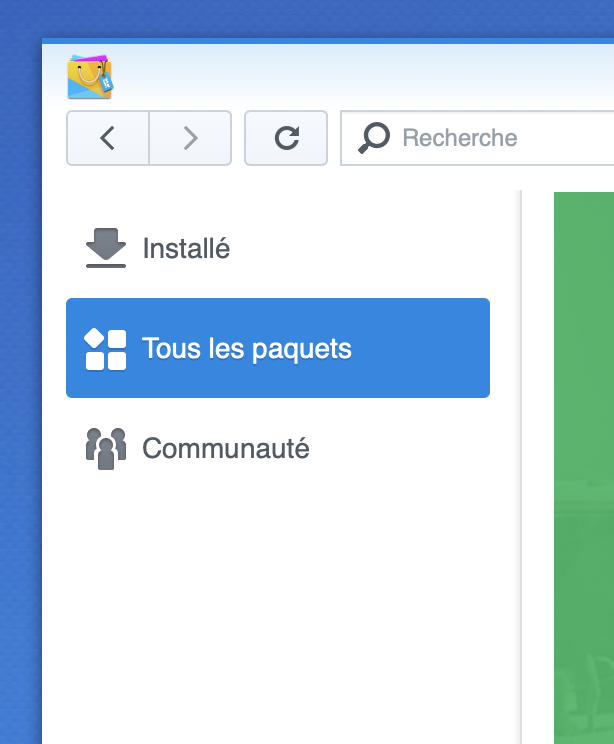This screenshot has height=744, width=614.
Task: Click the magnifying glass search icon
Action: coord(374,138)
